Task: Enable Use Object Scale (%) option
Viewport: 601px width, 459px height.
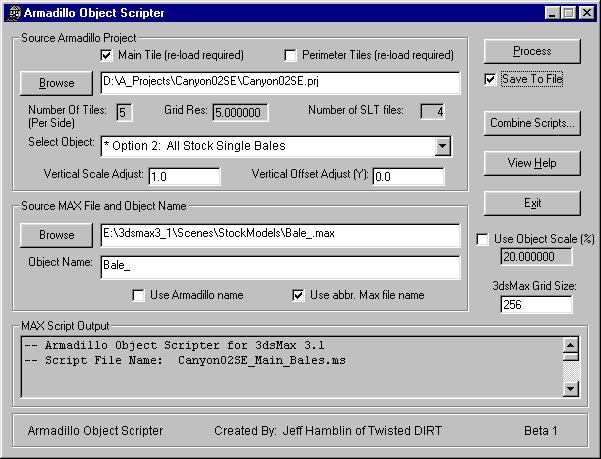Action: click(484, 240)
